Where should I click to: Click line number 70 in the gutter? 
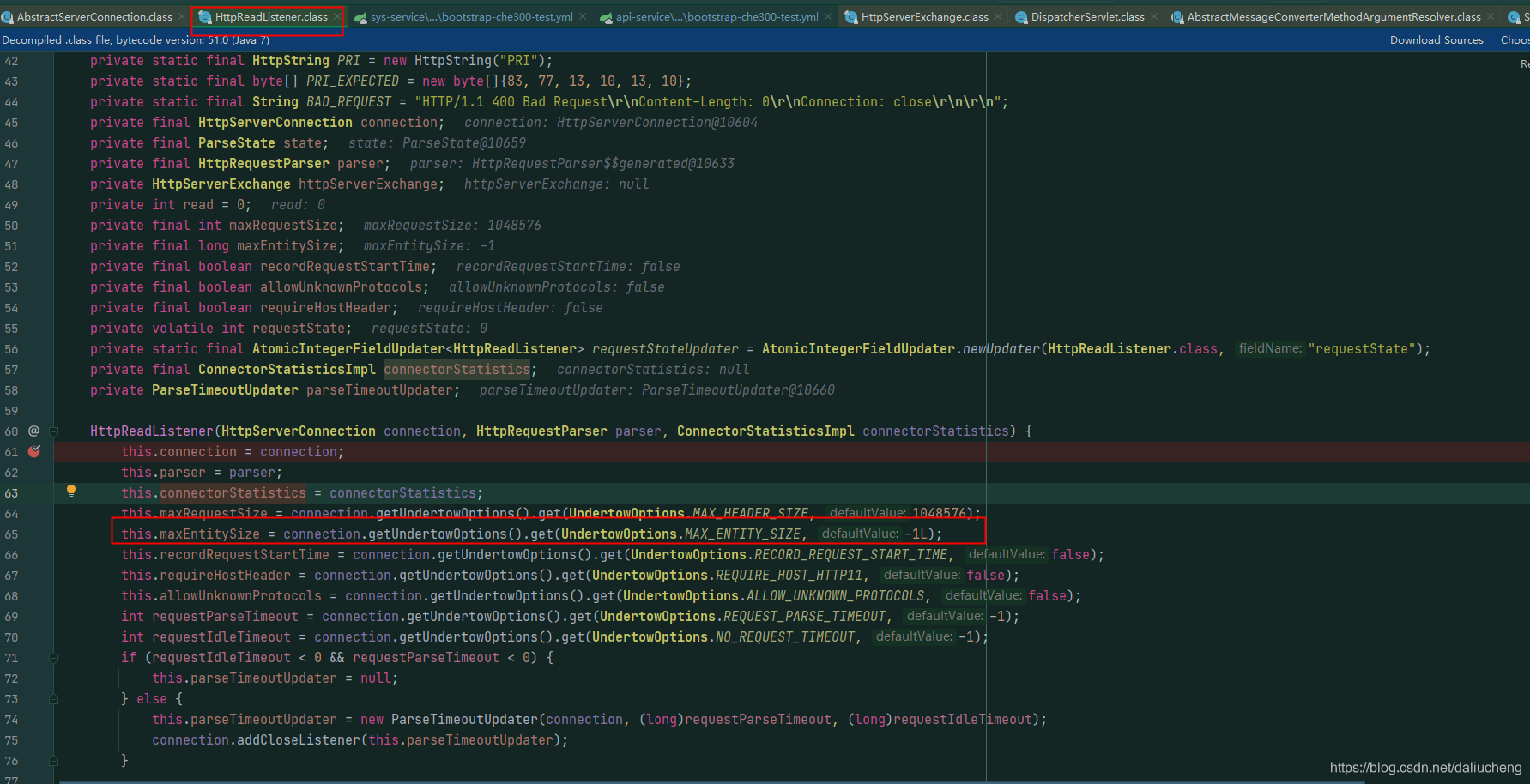click(11, 637)
